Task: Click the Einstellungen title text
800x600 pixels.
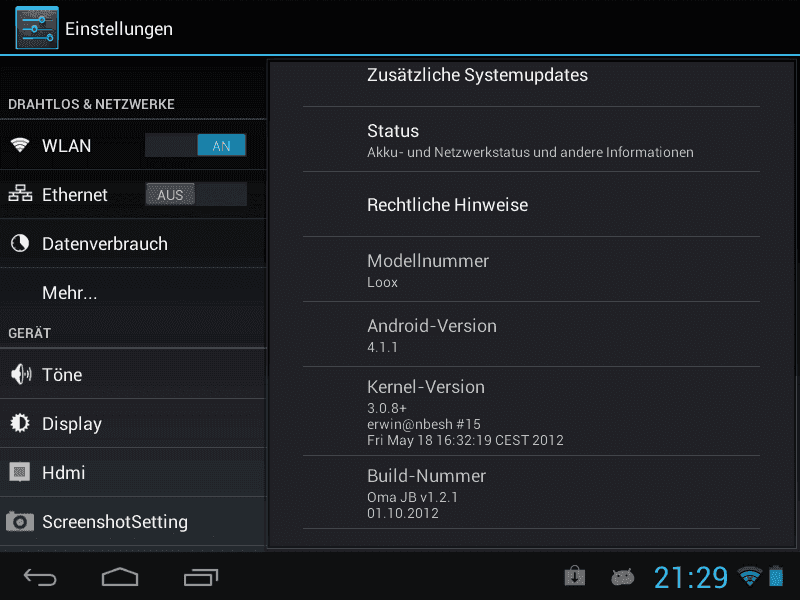Action: 119,29
